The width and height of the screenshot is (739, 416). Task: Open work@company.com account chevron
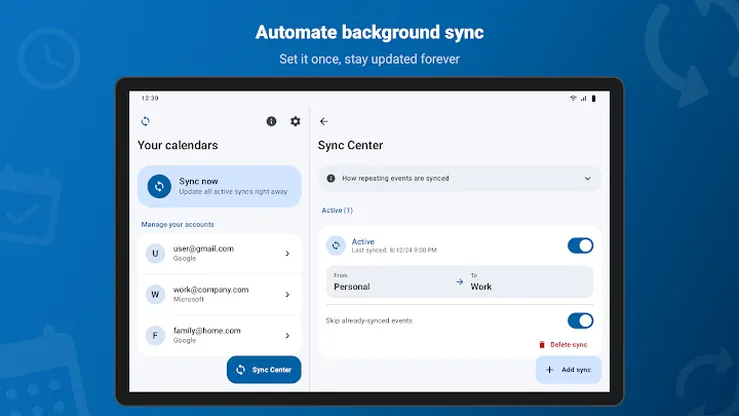coord(287,294)
